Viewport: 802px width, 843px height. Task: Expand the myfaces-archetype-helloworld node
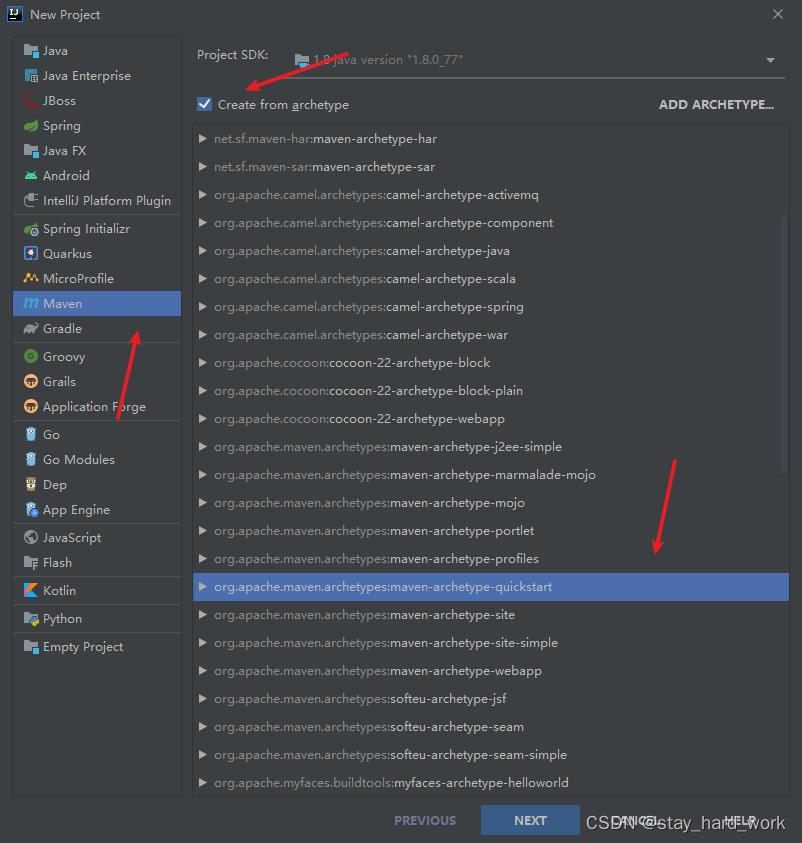point(203,783)
